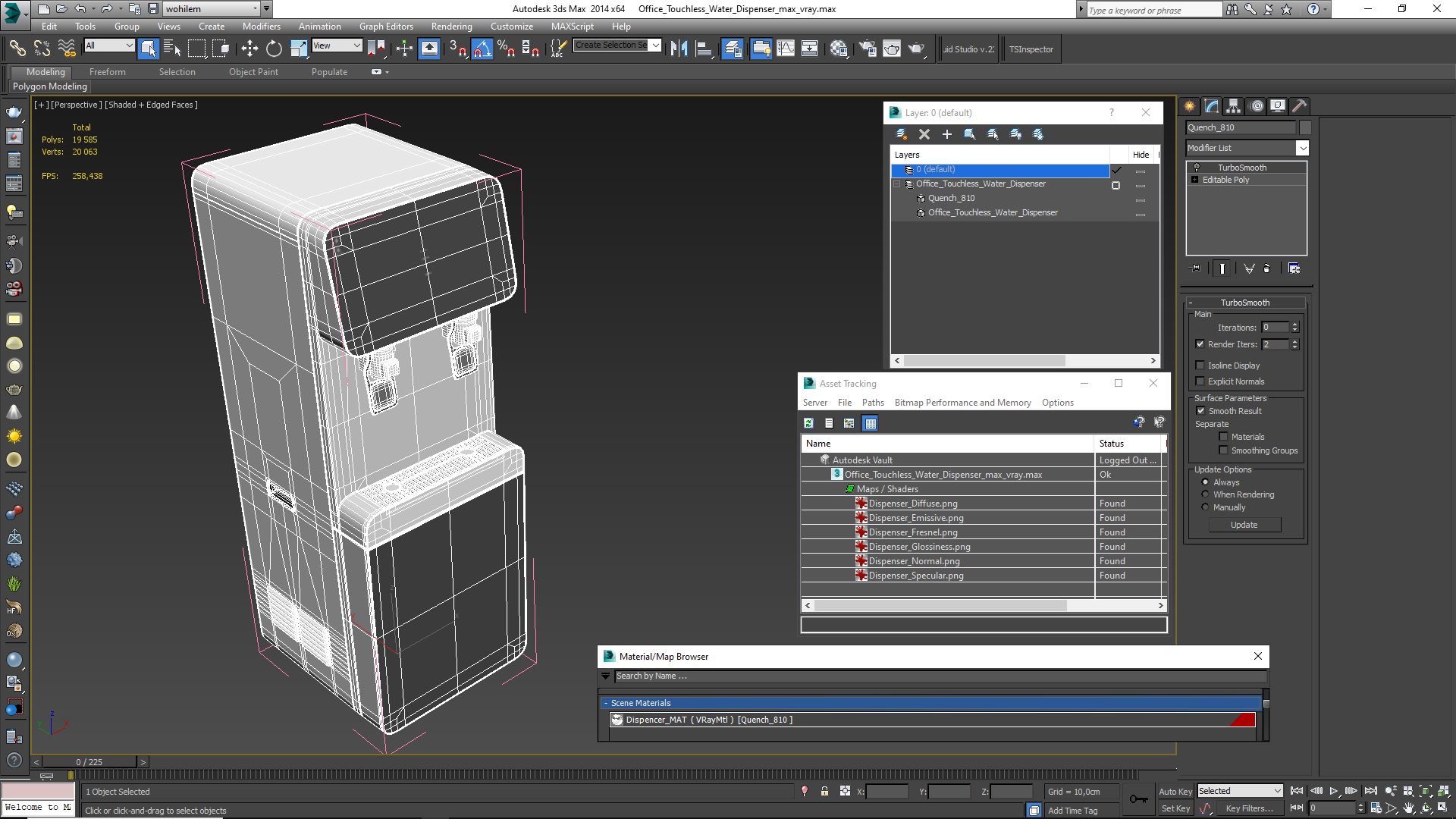
Task: Toggle the Smooth Result checkbox
Action: pos(1200,410)
